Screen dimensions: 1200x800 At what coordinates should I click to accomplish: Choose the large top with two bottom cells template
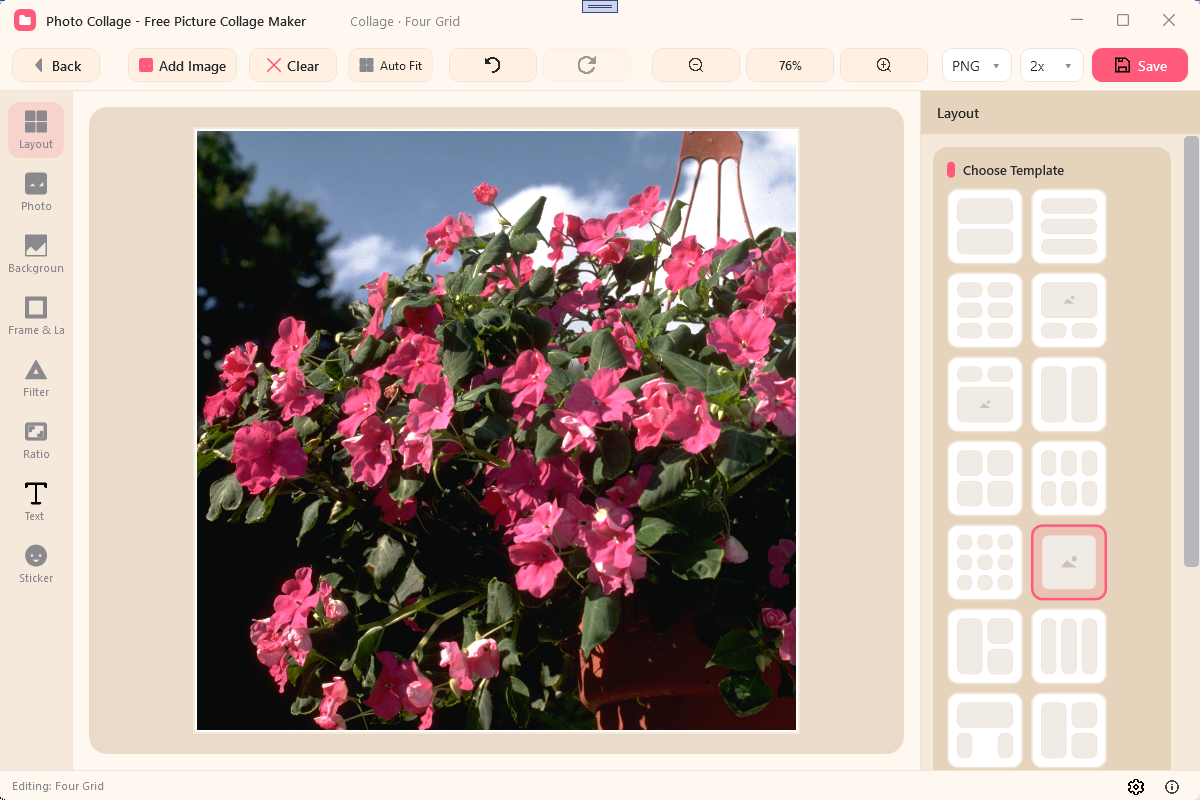[x=1069, y=310]
